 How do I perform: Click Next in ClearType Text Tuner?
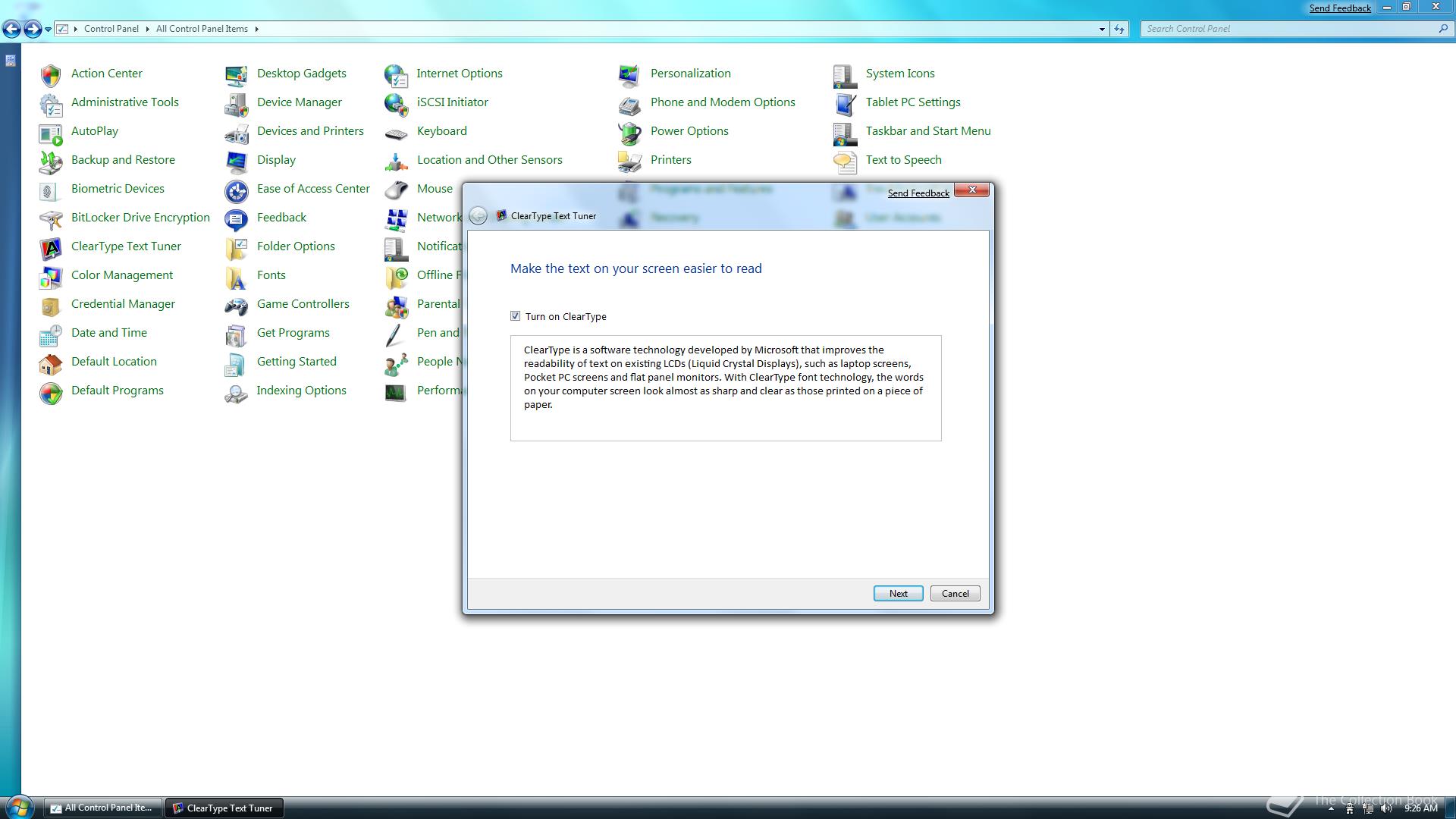(898, 594)
